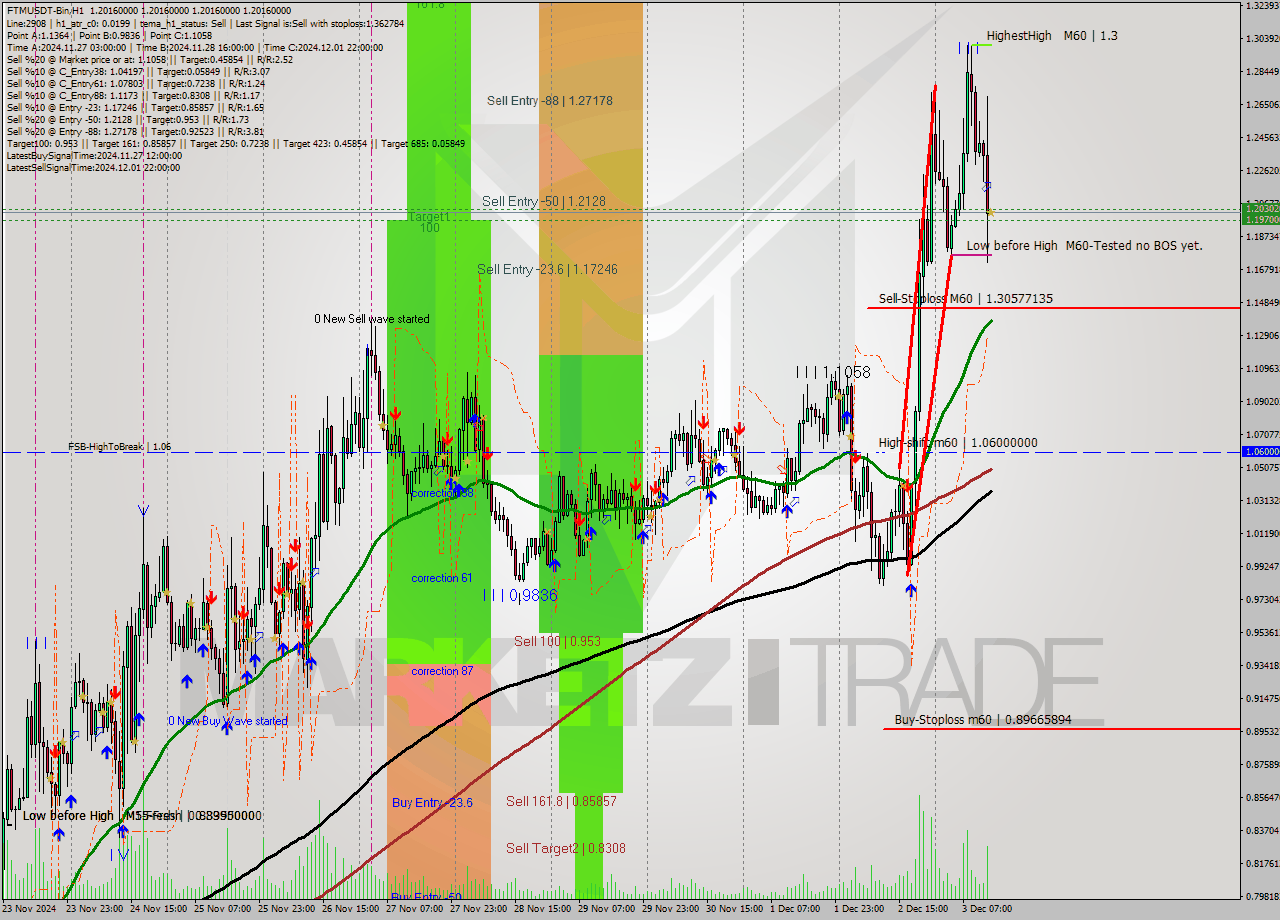Screen dimensions: 1280x920
Task: Click the 'Sell 161.8 | 0.85857' label
Action: pos(561,801)
